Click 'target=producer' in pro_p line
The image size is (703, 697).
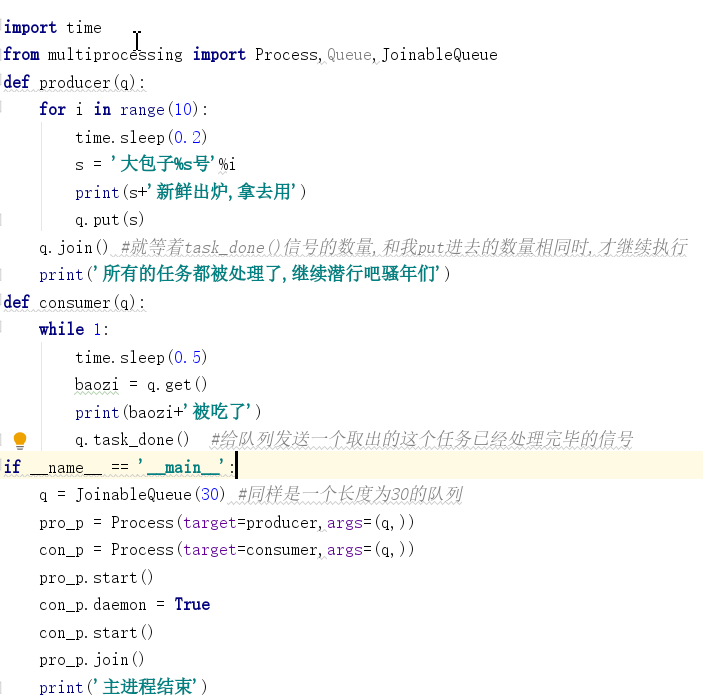click(x=250, y=522)
